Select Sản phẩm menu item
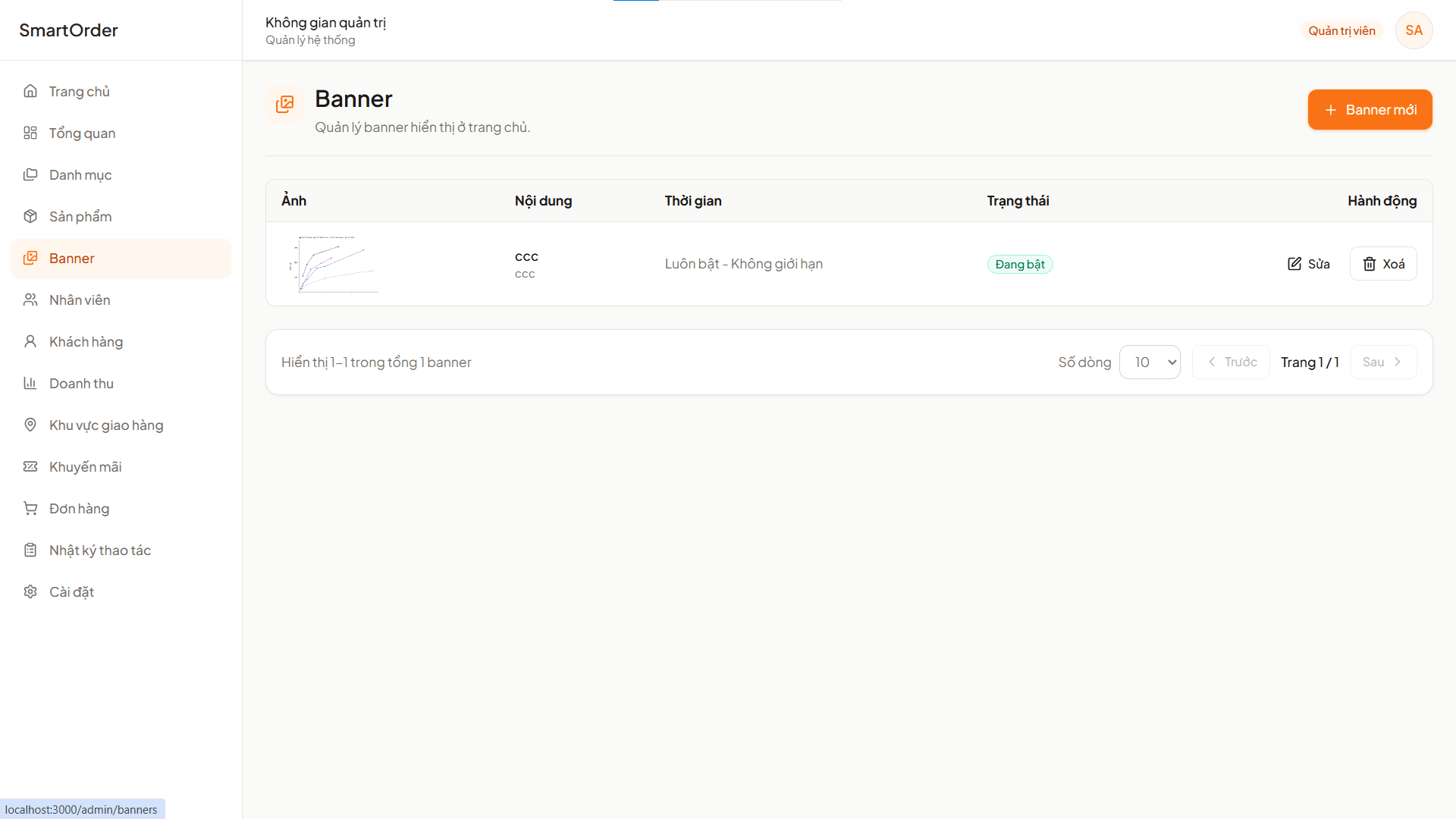Screen dimensions: 1456x819 coord(121,216)
